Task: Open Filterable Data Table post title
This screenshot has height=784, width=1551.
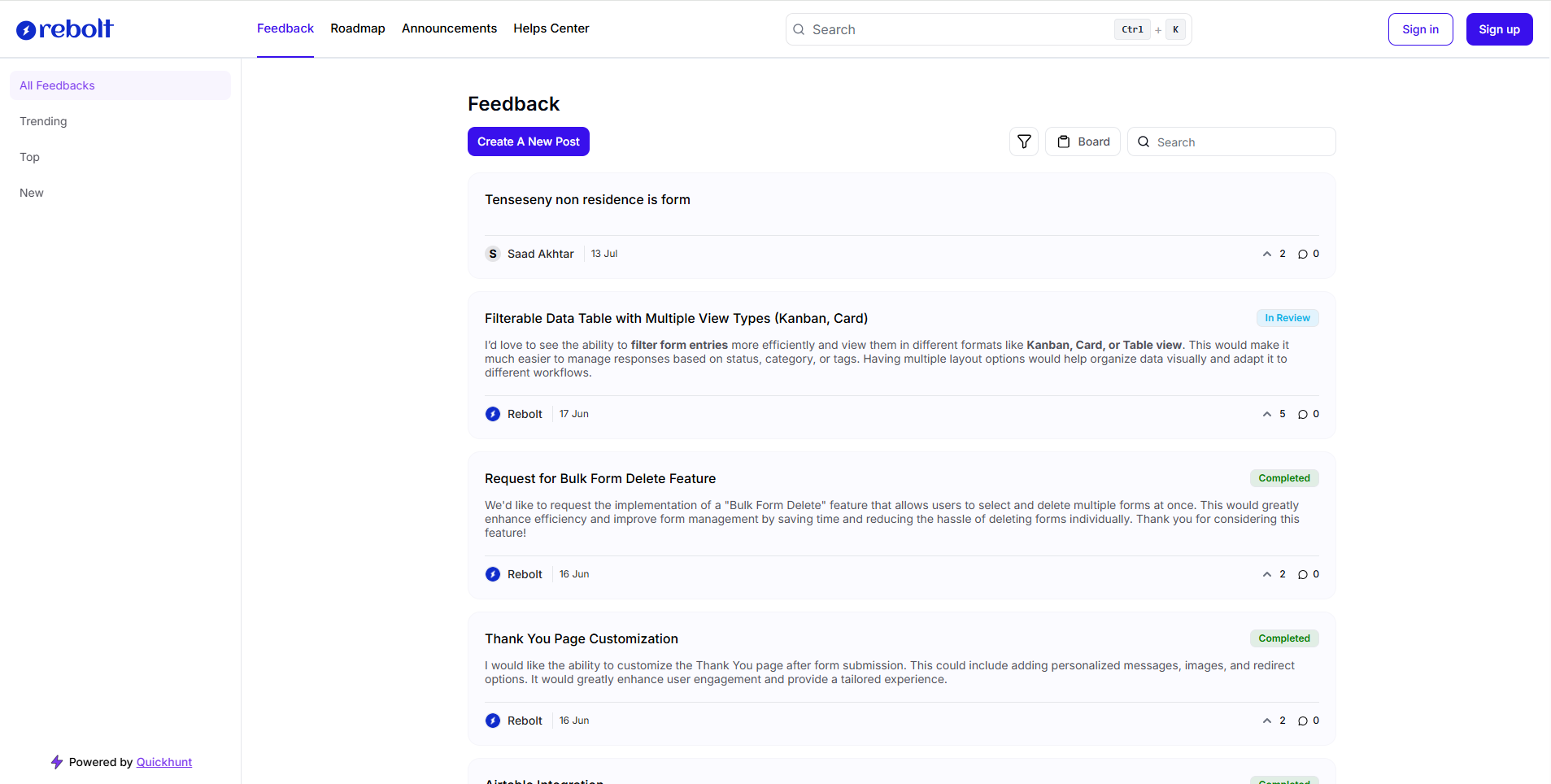Action: 676,318
